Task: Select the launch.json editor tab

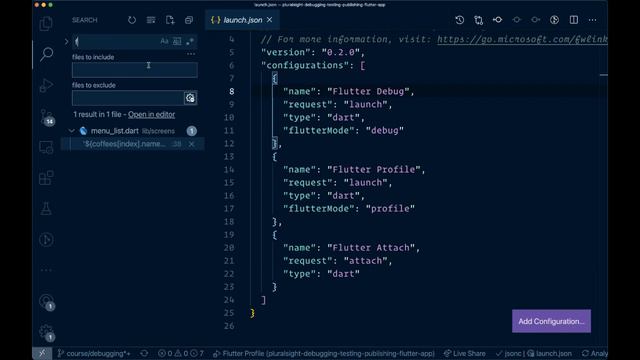Action: tap(242, 20)
